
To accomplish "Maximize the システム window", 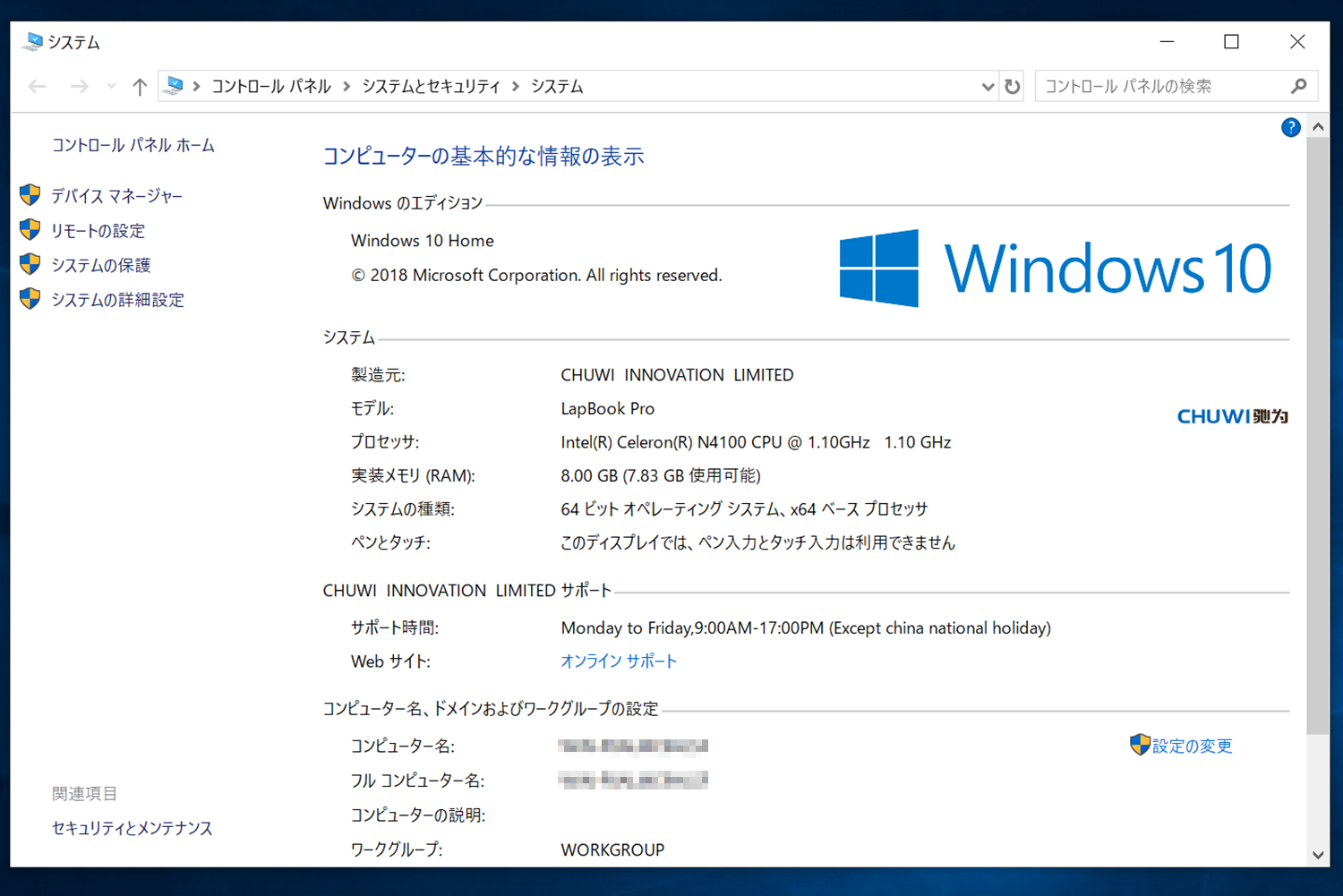I will [x=1232, y=42].
